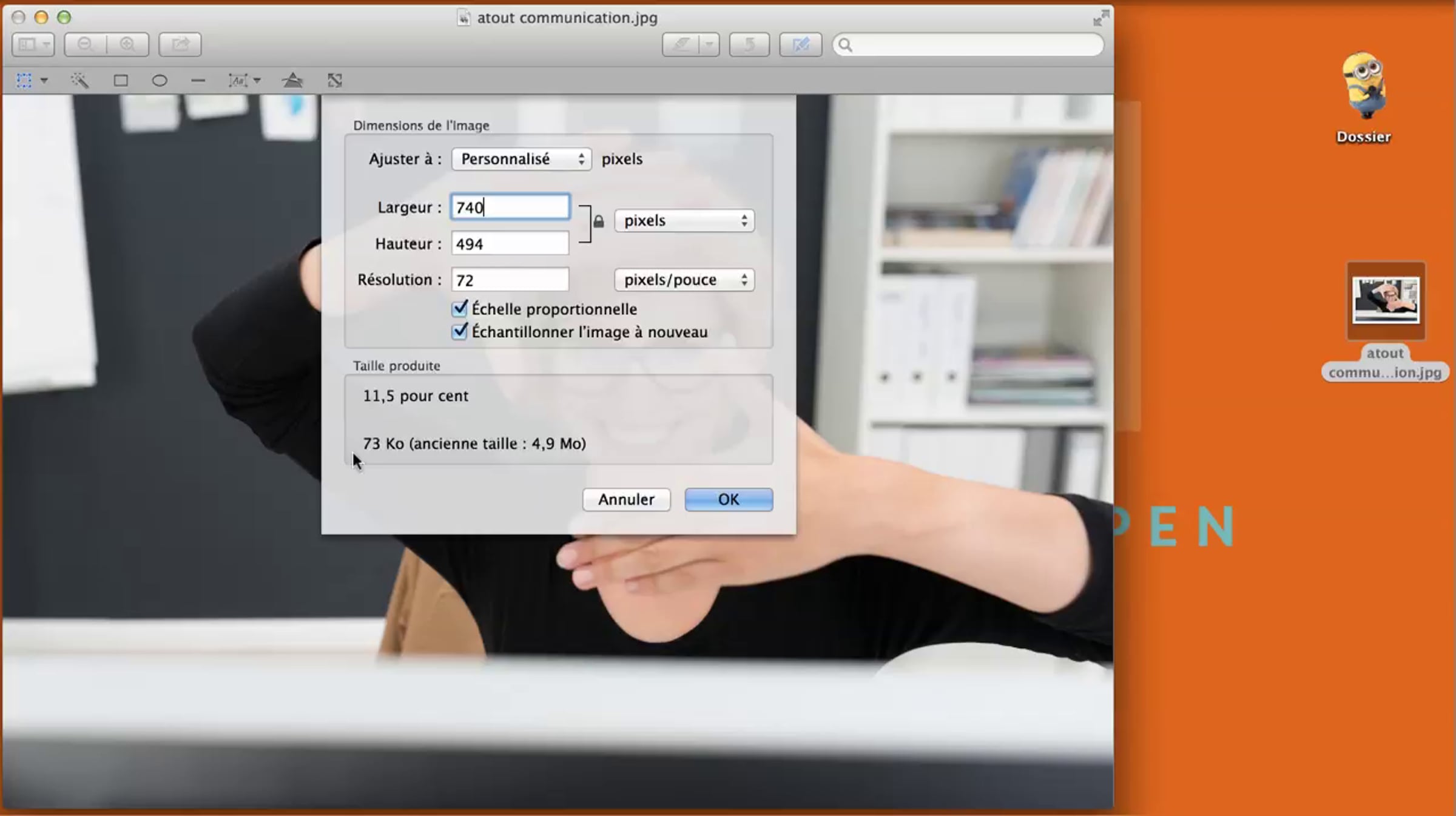
Task: Click the zoom out magnifier button
Action: pyautogui.click(x=86, y=44)
